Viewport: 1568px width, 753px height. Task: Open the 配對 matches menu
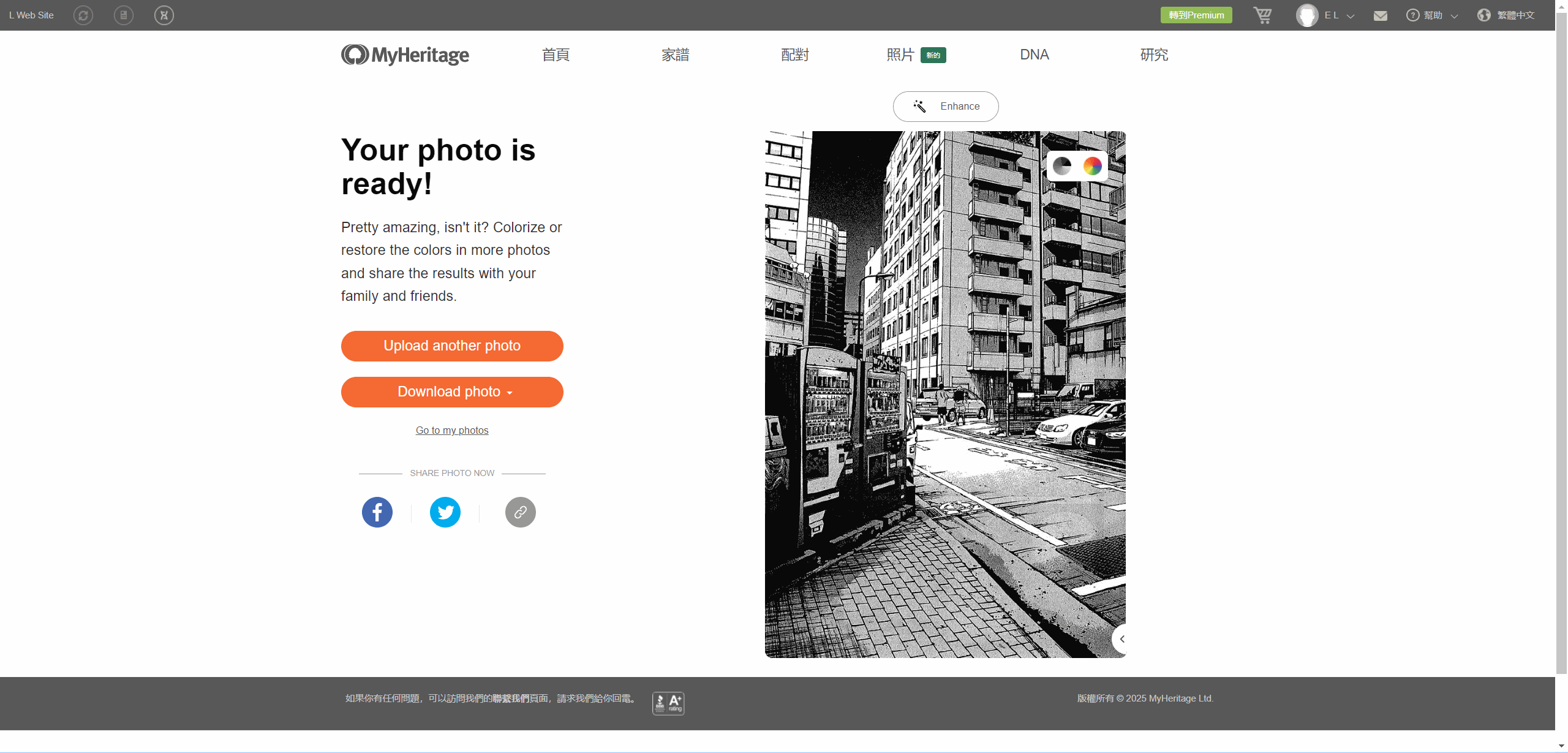(795, 55)
